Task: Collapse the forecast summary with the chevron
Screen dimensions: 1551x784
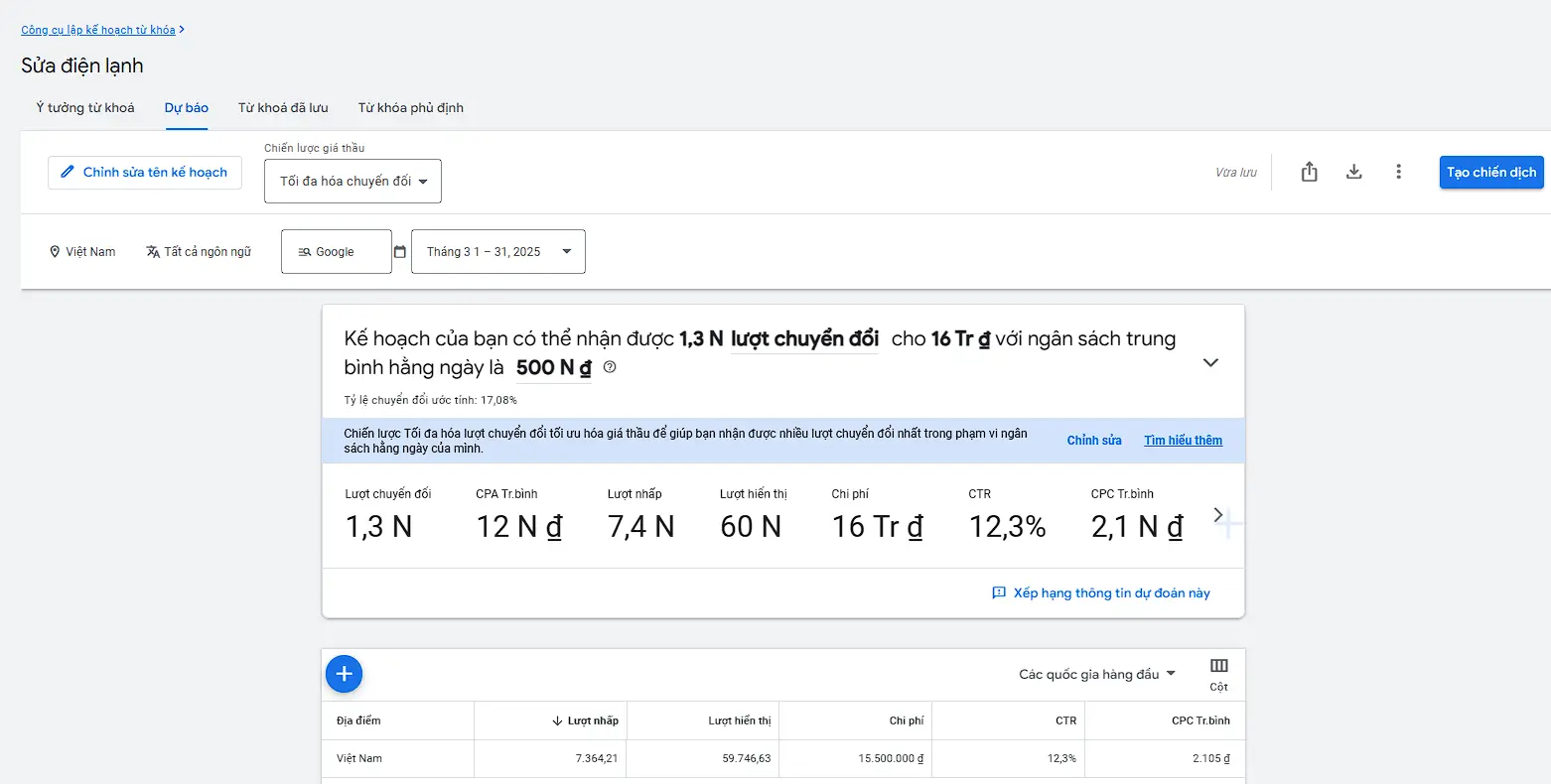Action: (x=1210, y=362)
